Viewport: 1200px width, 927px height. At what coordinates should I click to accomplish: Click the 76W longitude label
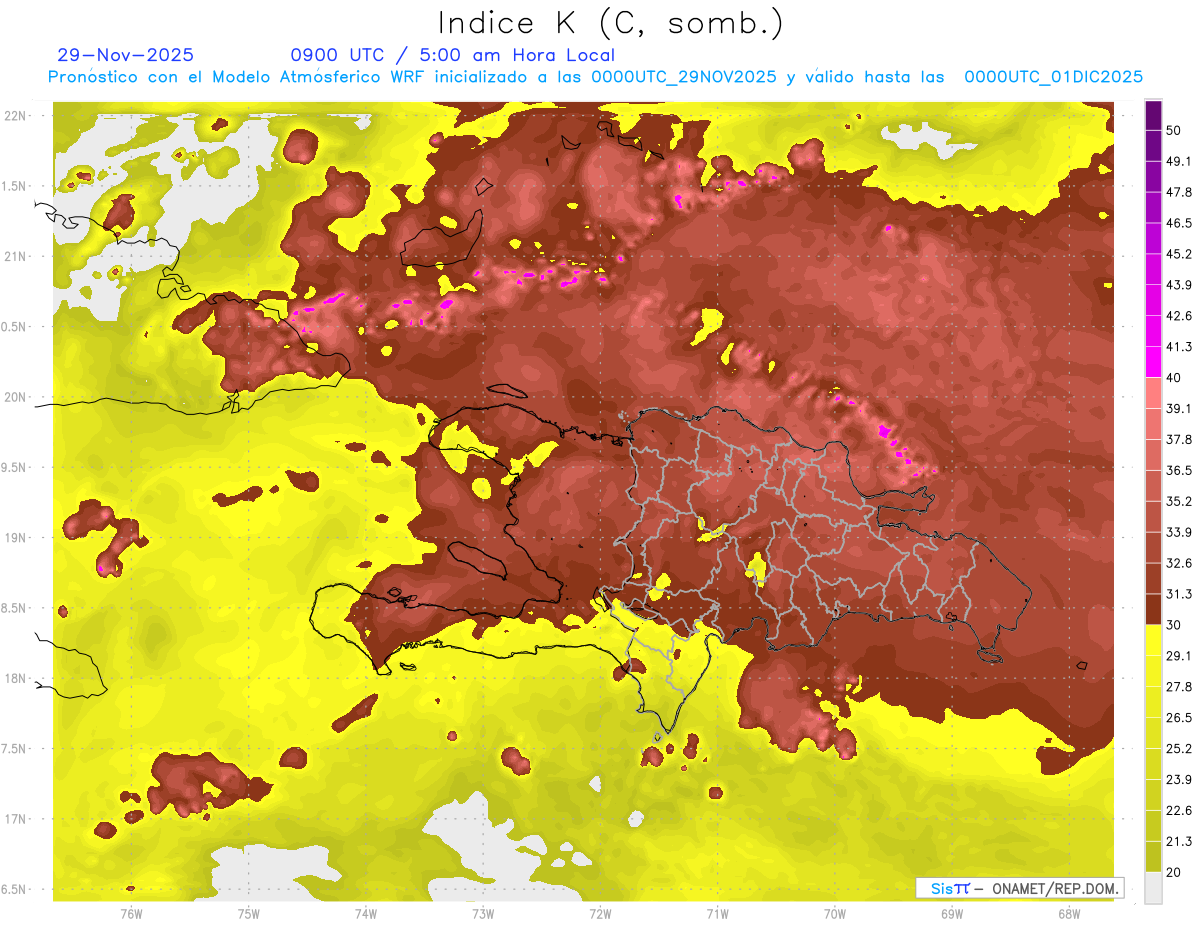[x=131, y=913]
